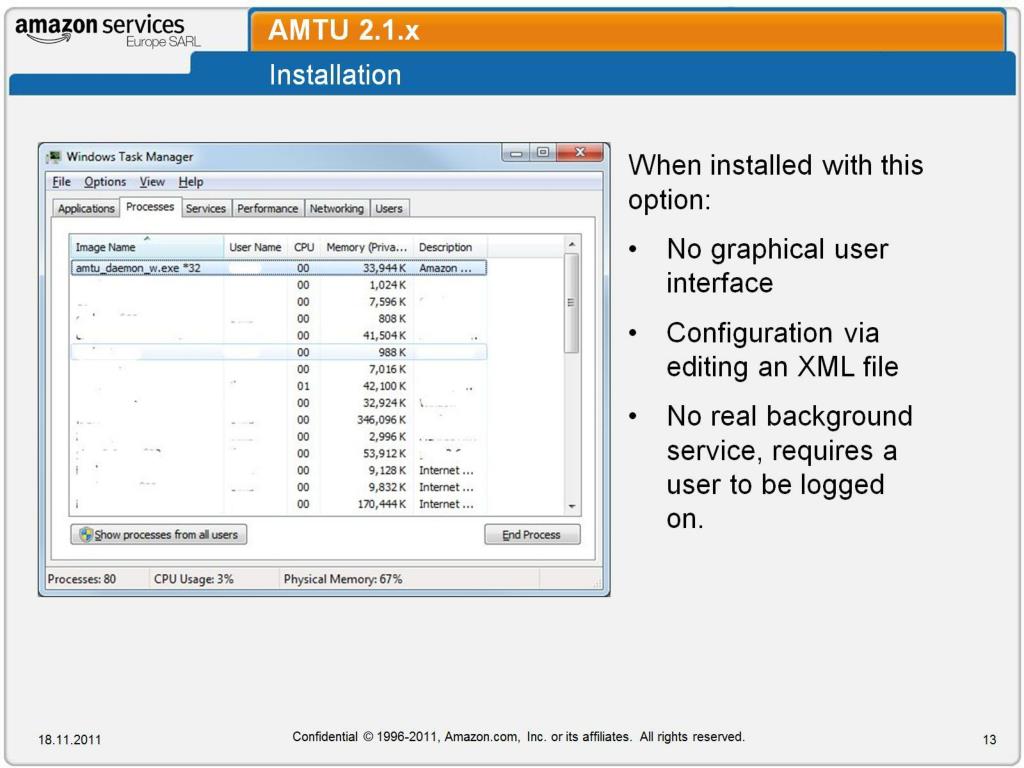Go to the Networking tab

click(336, 208)
